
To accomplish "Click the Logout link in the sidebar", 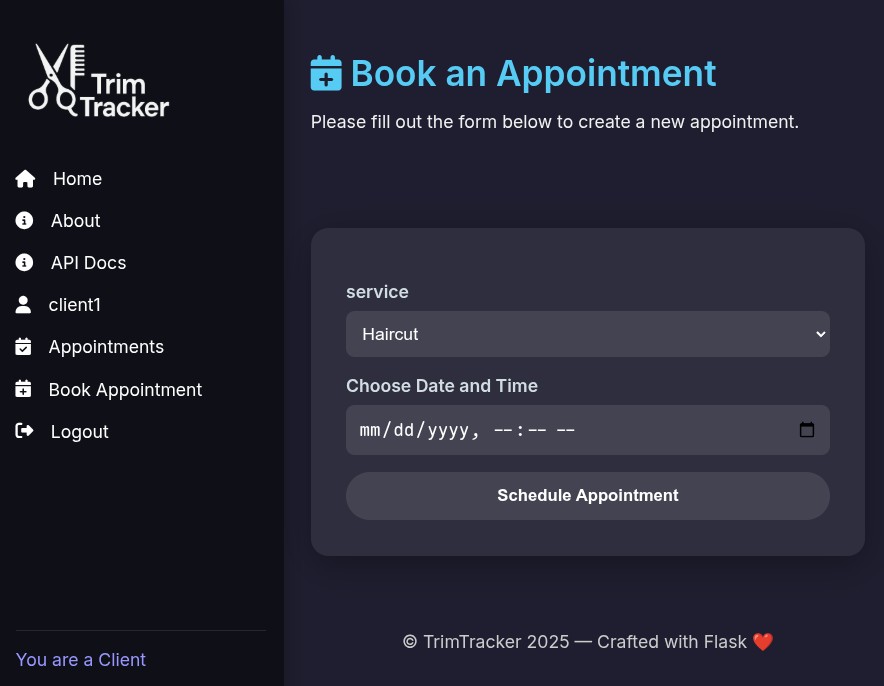I will pos(79,431).
